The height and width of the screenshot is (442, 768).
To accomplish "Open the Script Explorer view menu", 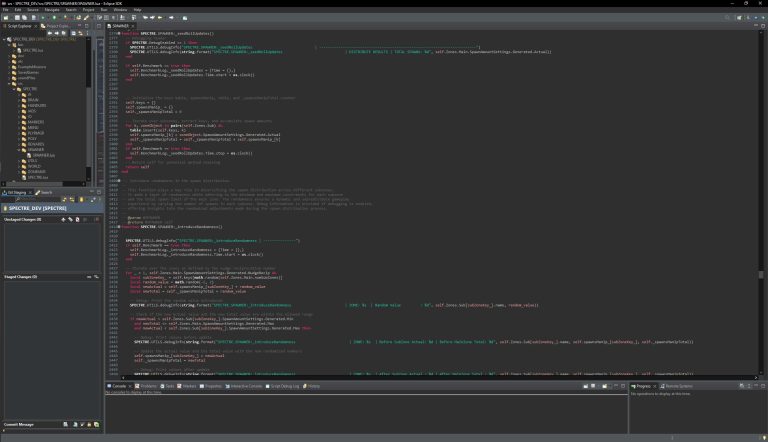I will coord(87,33).
